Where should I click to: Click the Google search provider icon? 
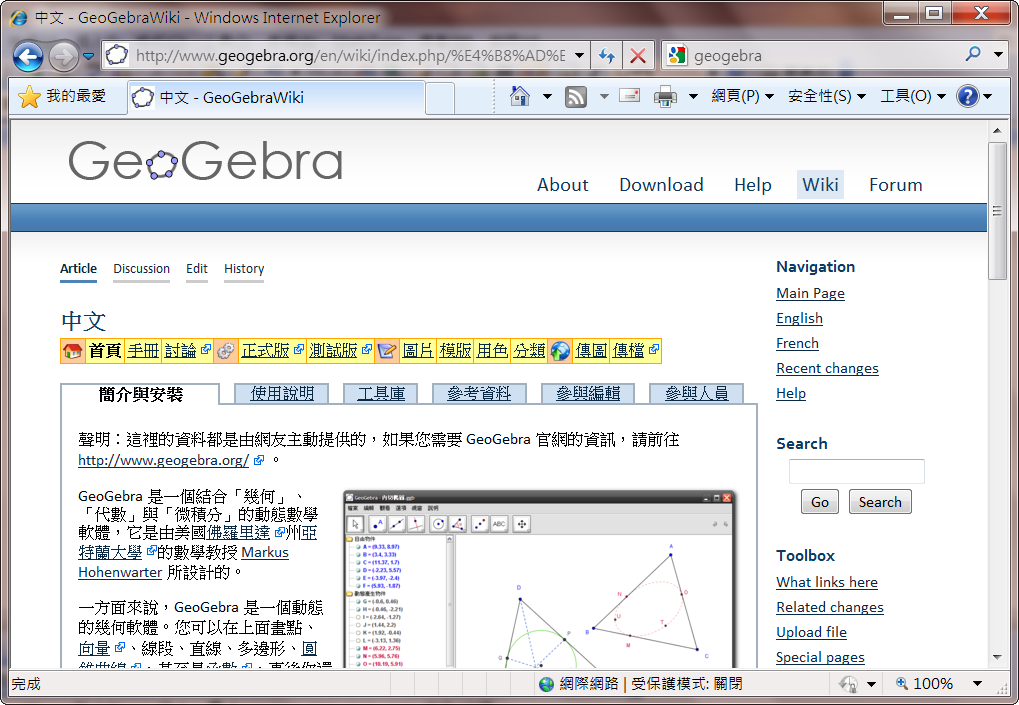coord(677,56)
